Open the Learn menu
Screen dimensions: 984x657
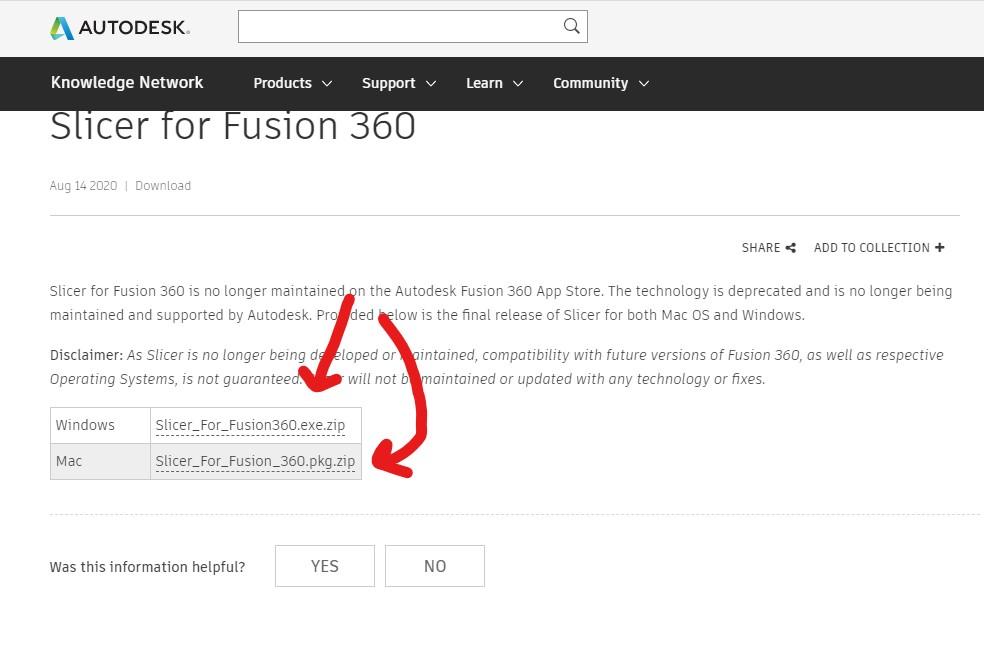pyautogui.click(x=484, y=83)
